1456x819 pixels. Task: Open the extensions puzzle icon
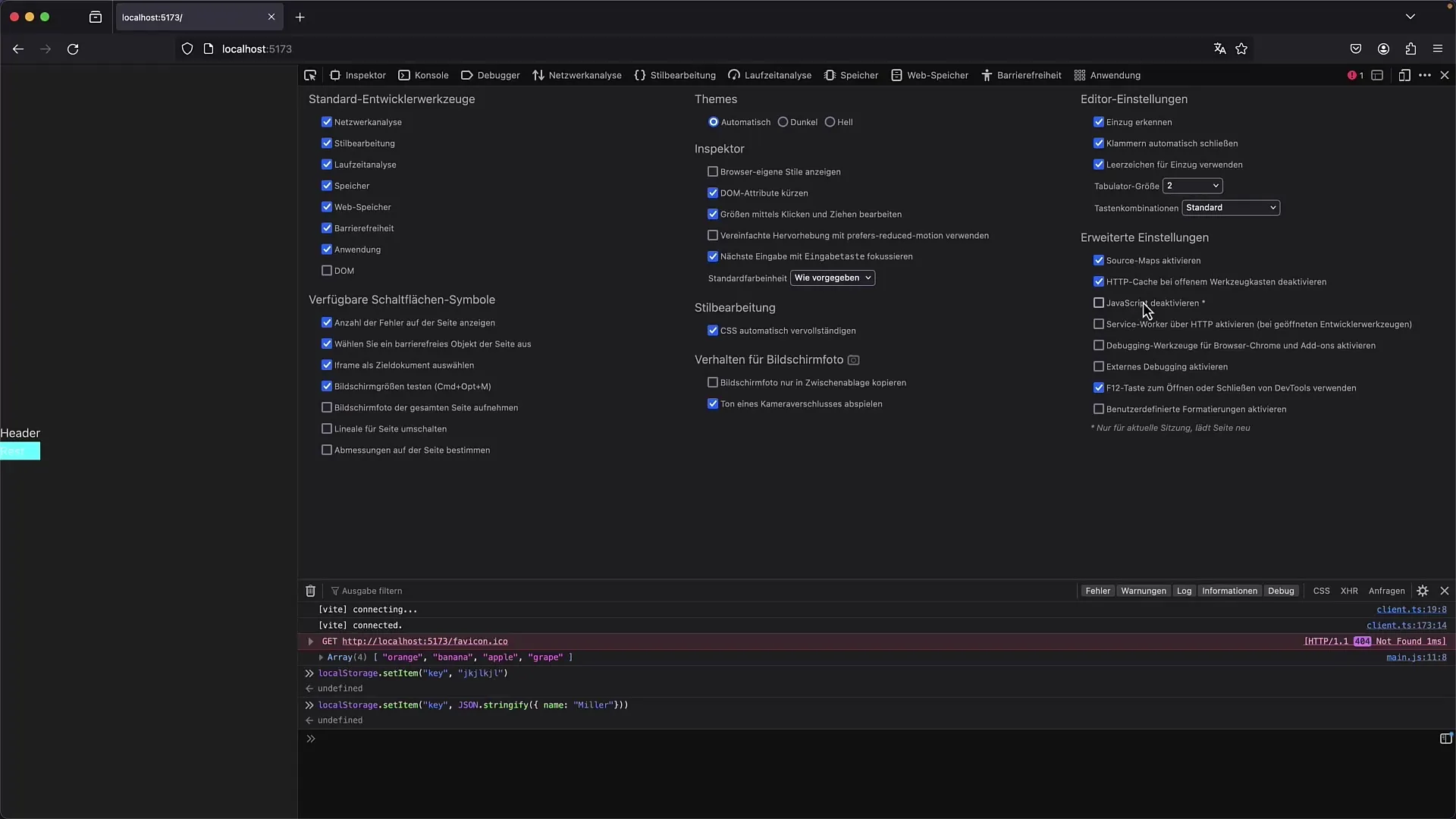point(1410,49)
